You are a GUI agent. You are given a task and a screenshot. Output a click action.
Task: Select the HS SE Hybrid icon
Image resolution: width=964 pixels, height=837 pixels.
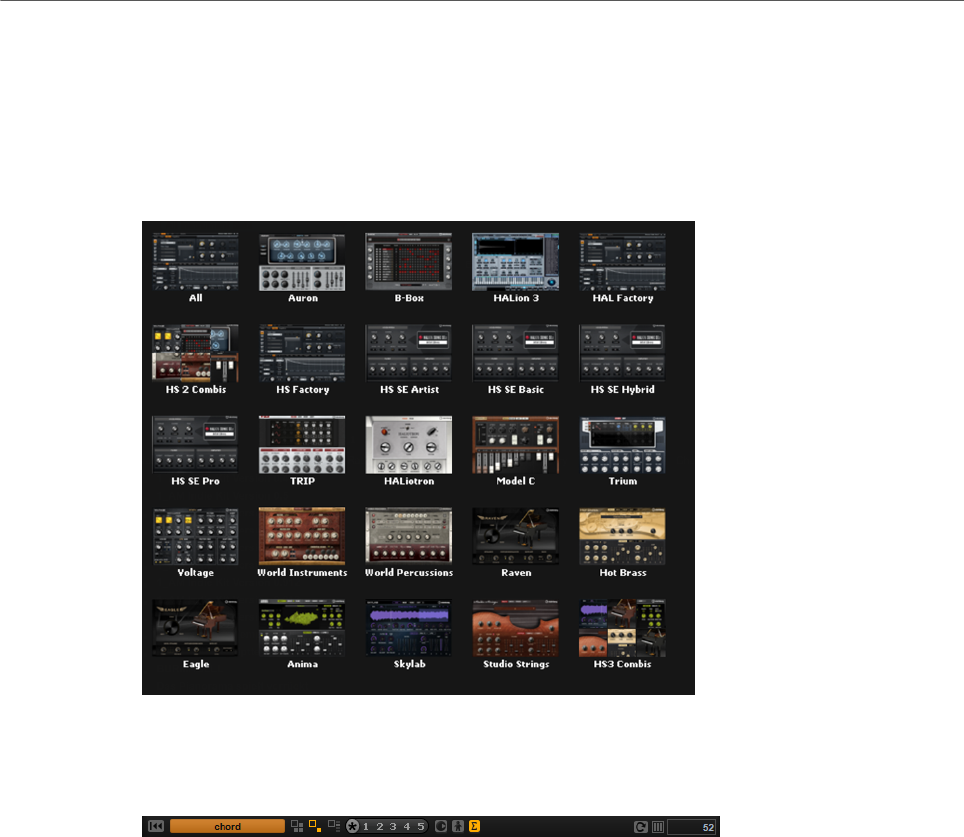622,353
